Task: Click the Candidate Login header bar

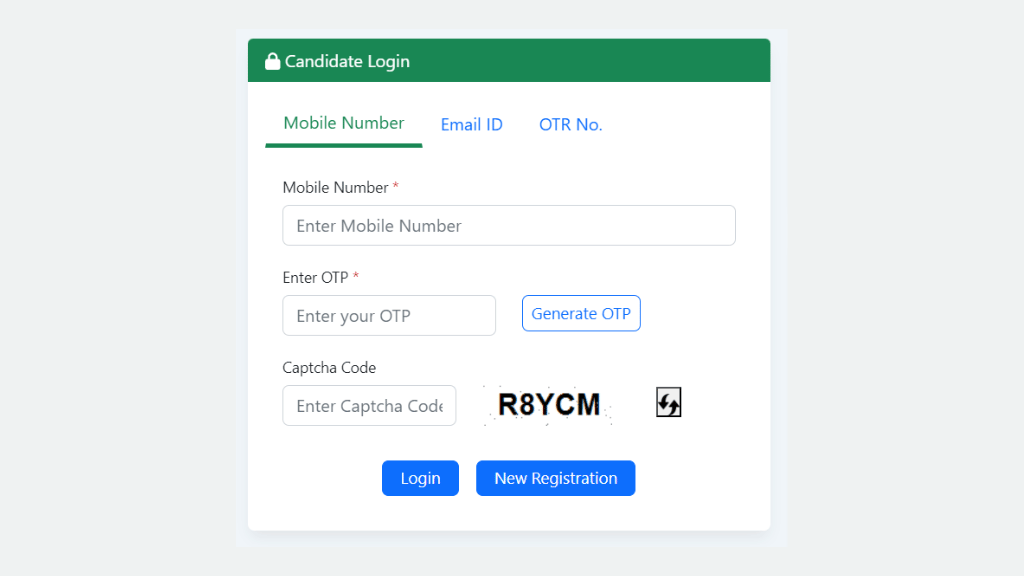Action: point(509,60)
